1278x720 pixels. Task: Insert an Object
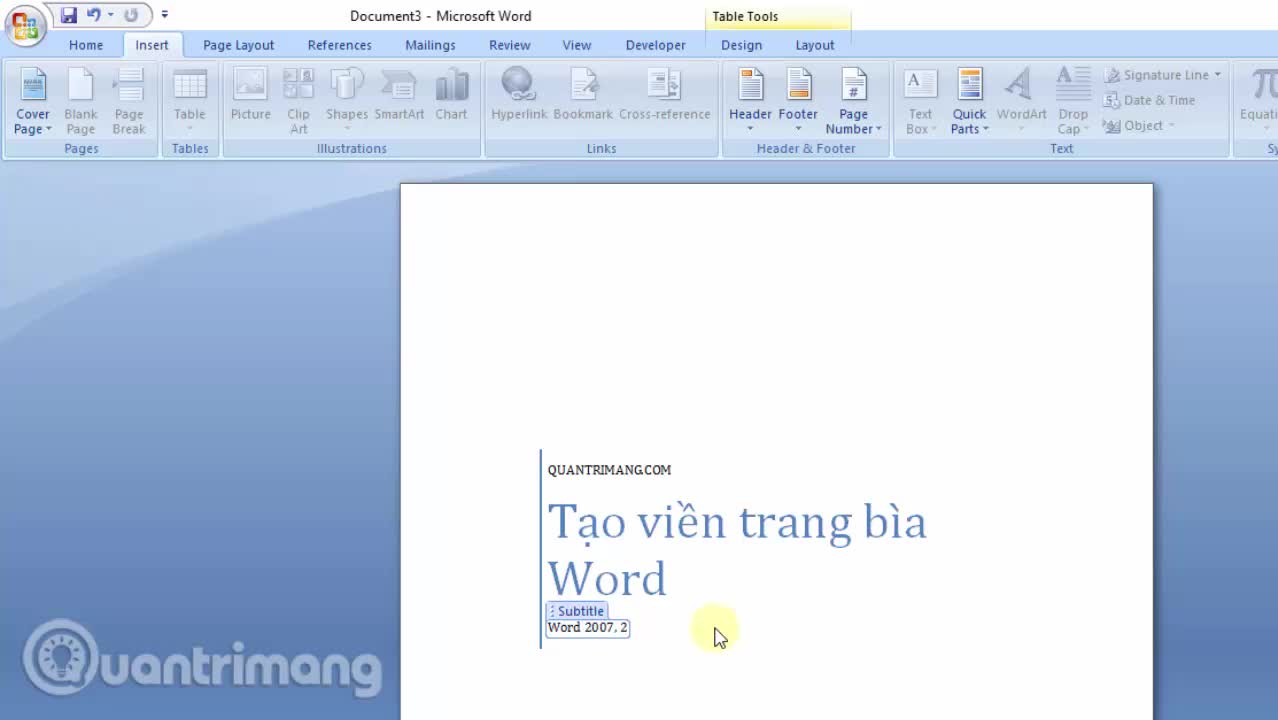point(1133,125)
